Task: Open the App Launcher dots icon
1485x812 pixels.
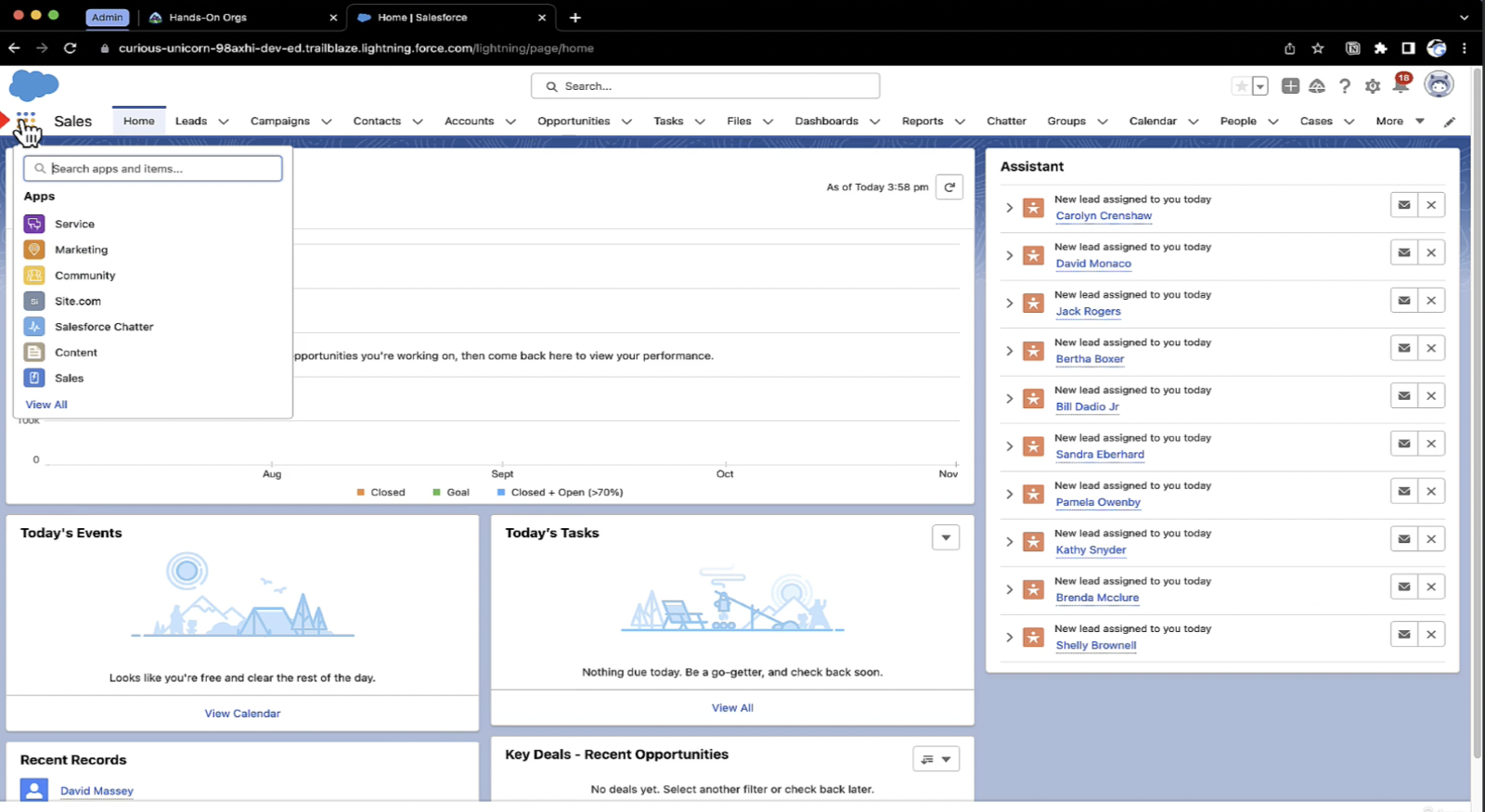Action: tap(26, 121)
